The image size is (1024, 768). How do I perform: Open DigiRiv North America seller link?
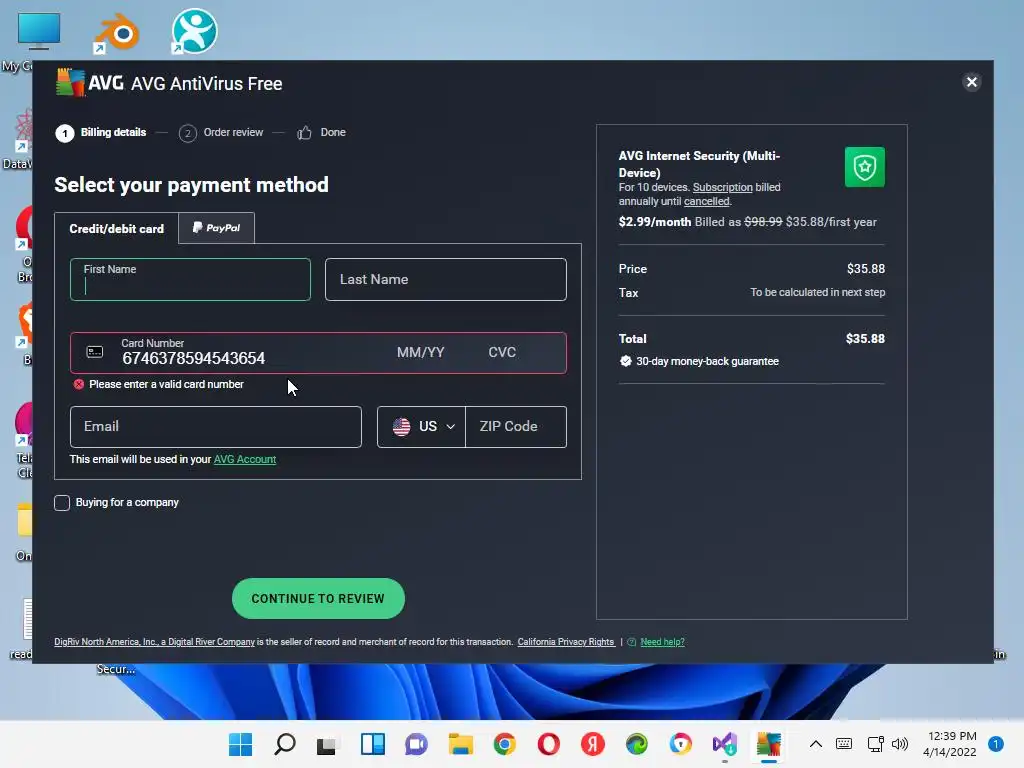[154, 642]
